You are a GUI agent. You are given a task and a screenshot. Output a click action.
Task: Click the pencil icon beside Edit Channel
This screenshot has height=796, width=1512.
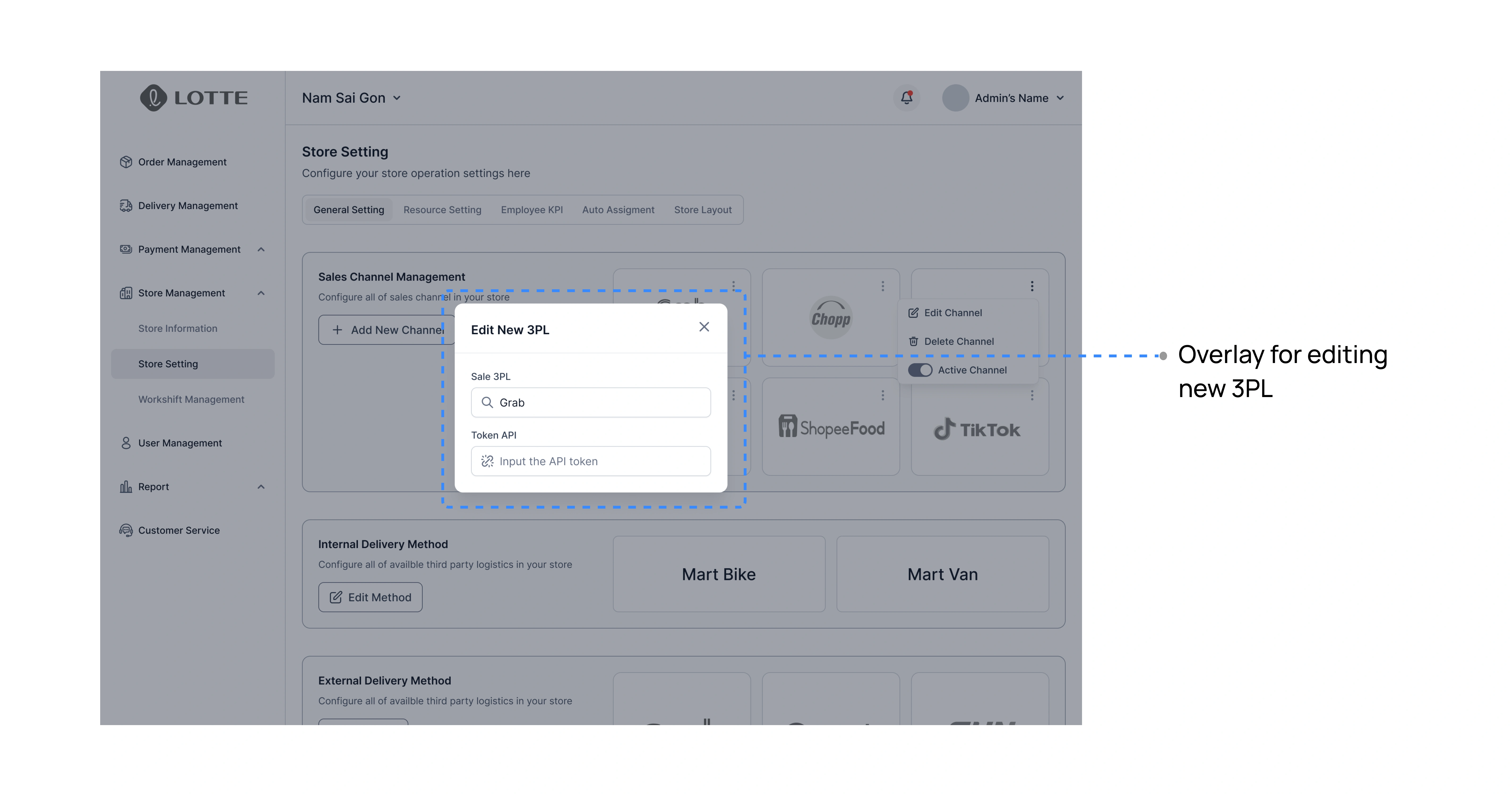coord(913,313)
